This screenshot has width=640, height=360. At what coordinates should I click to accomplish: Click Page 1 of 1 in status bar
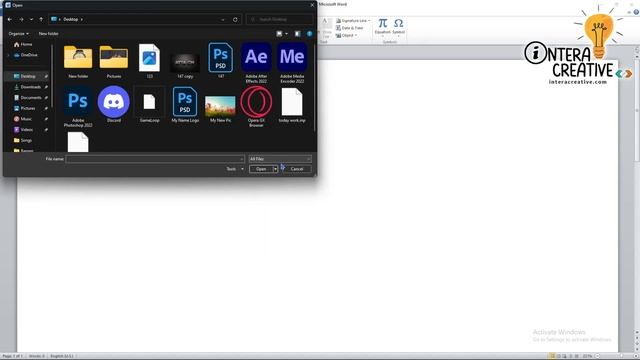13,356
